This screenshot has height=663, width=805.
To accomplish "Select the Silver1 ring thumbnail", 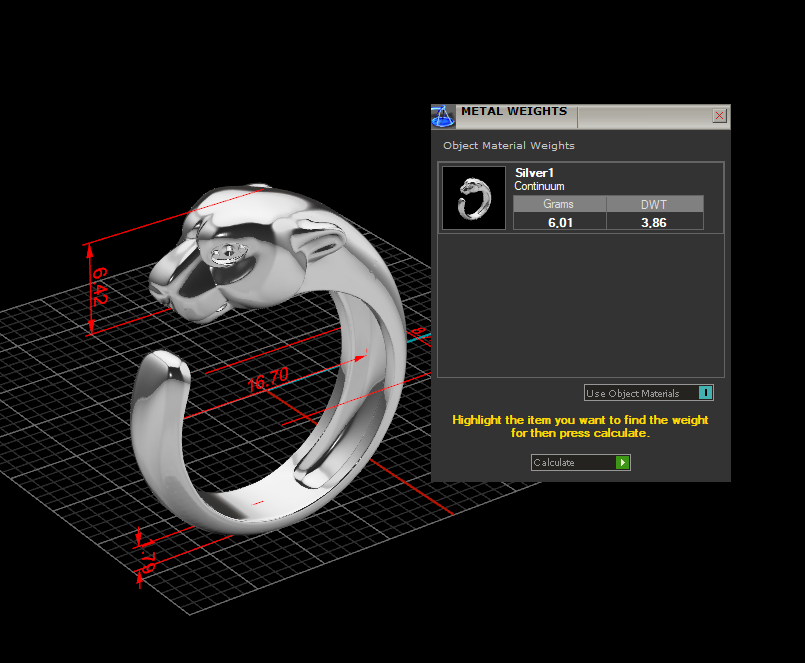I will coord(474,198).
